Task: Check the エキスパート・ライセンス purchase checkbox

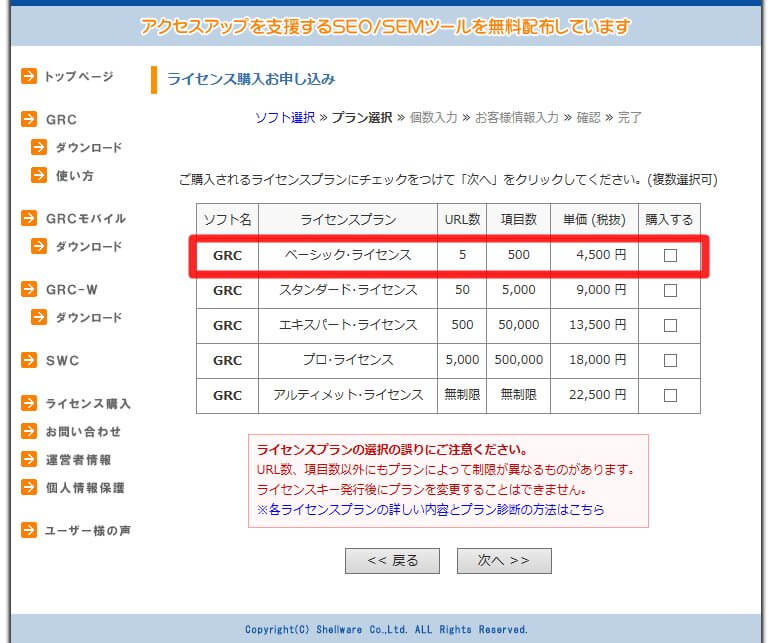Action: (x=670, y=325)
